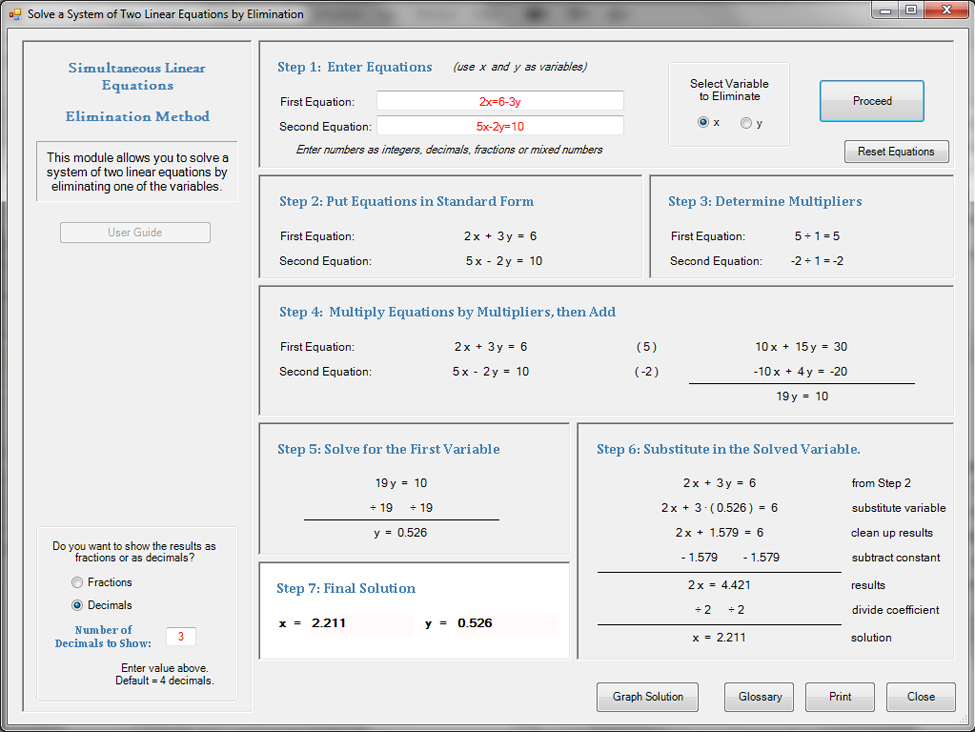This screenshot has height=732, width=975.
Task: Click the x final solution value box
Action: [359, 624]
